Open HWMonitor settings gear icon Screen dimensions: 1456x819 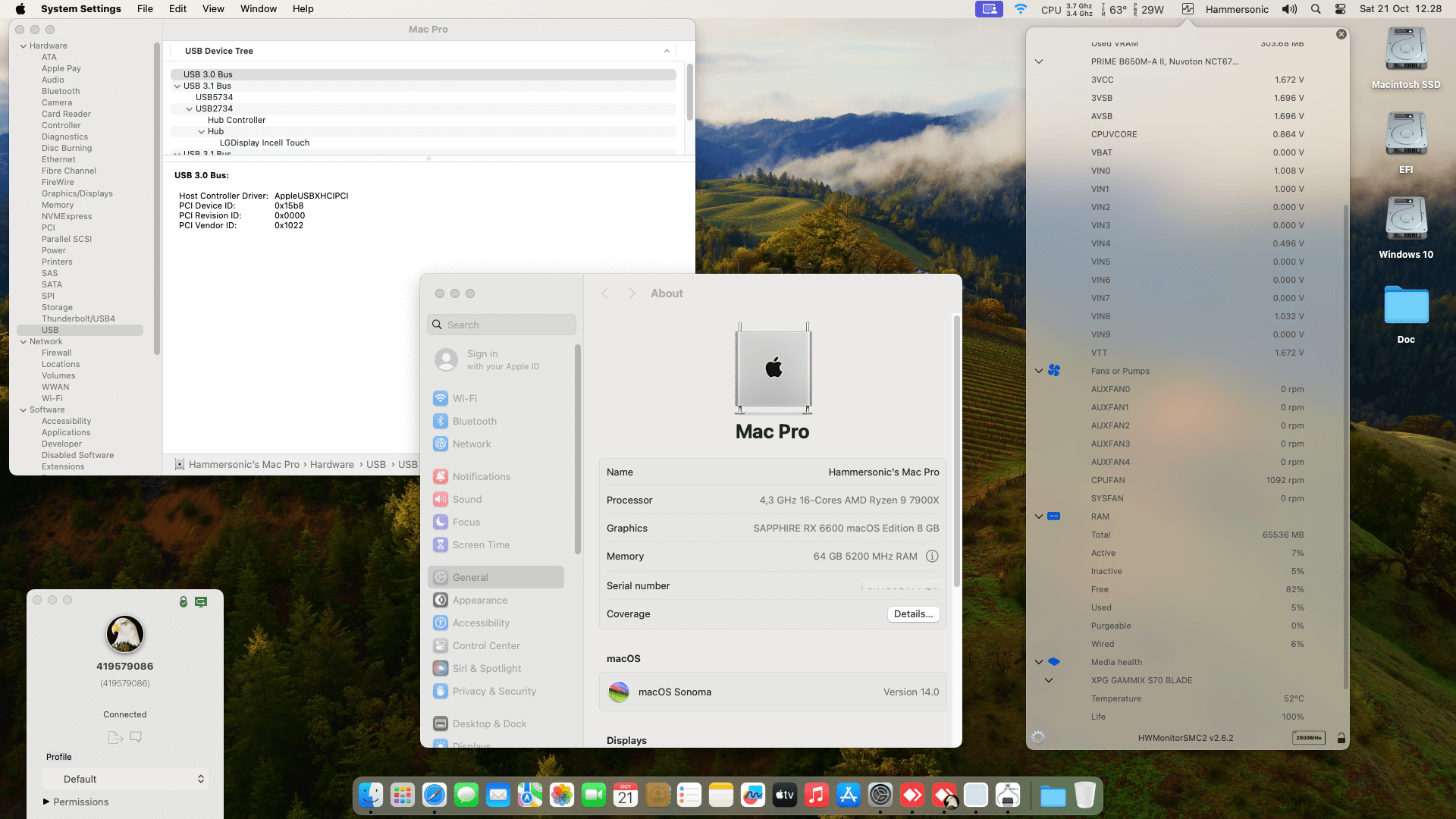1038,737
